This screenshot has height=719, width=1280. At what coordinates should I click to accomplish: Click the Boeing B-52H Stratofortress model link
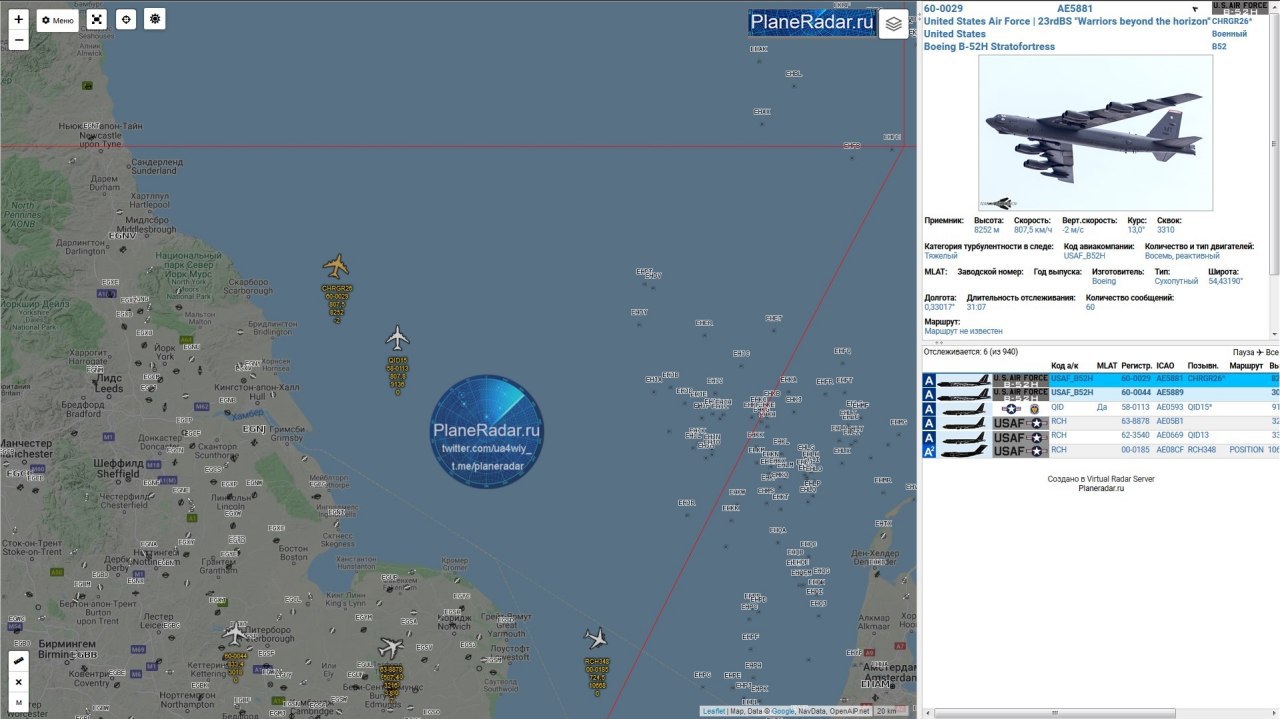click(x=989, y=46)
